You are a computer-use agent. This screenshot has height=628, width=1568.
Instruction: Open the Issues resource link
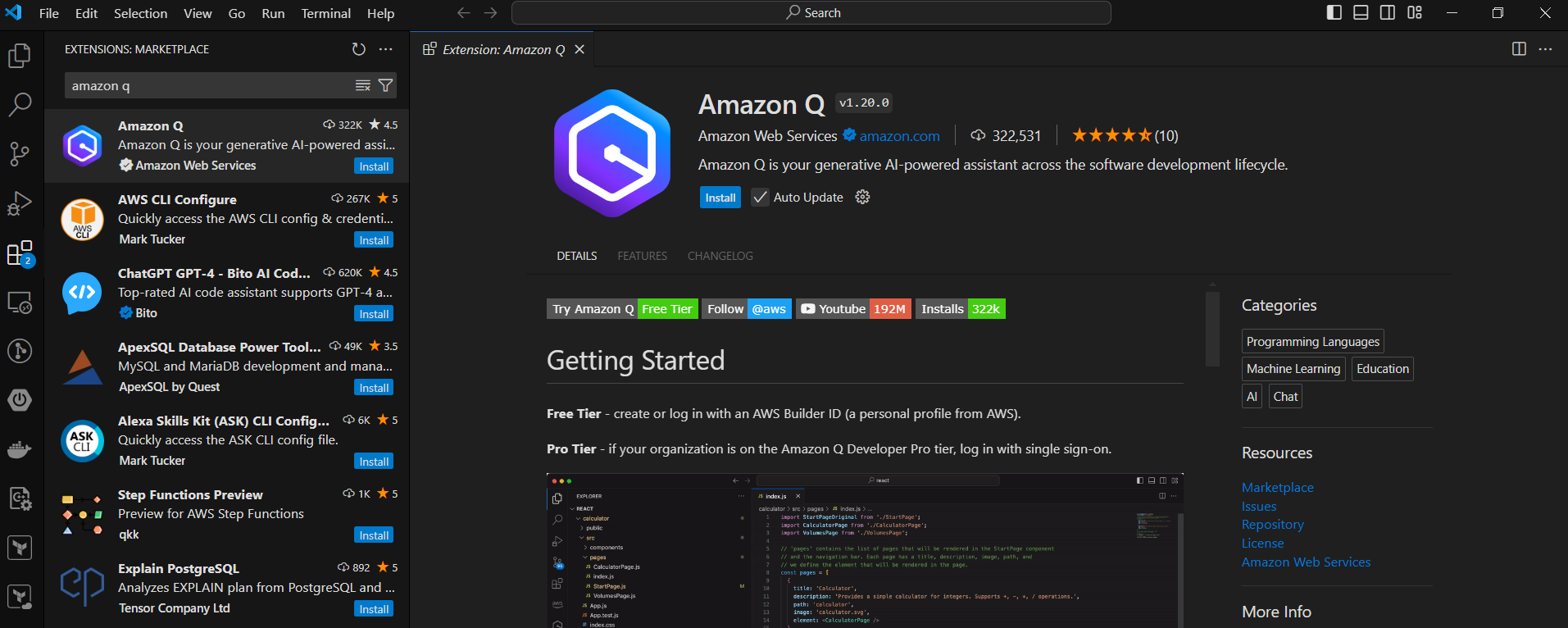click(1259, 507)
